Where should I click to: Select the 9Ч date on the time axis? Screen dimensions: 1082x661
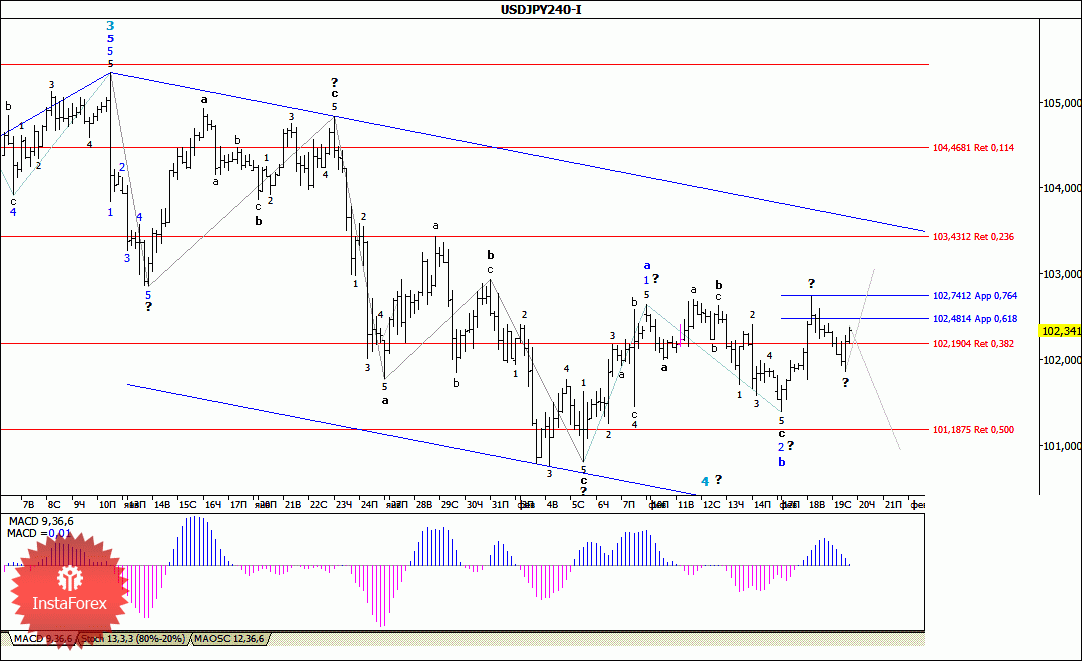coord(79,505)
